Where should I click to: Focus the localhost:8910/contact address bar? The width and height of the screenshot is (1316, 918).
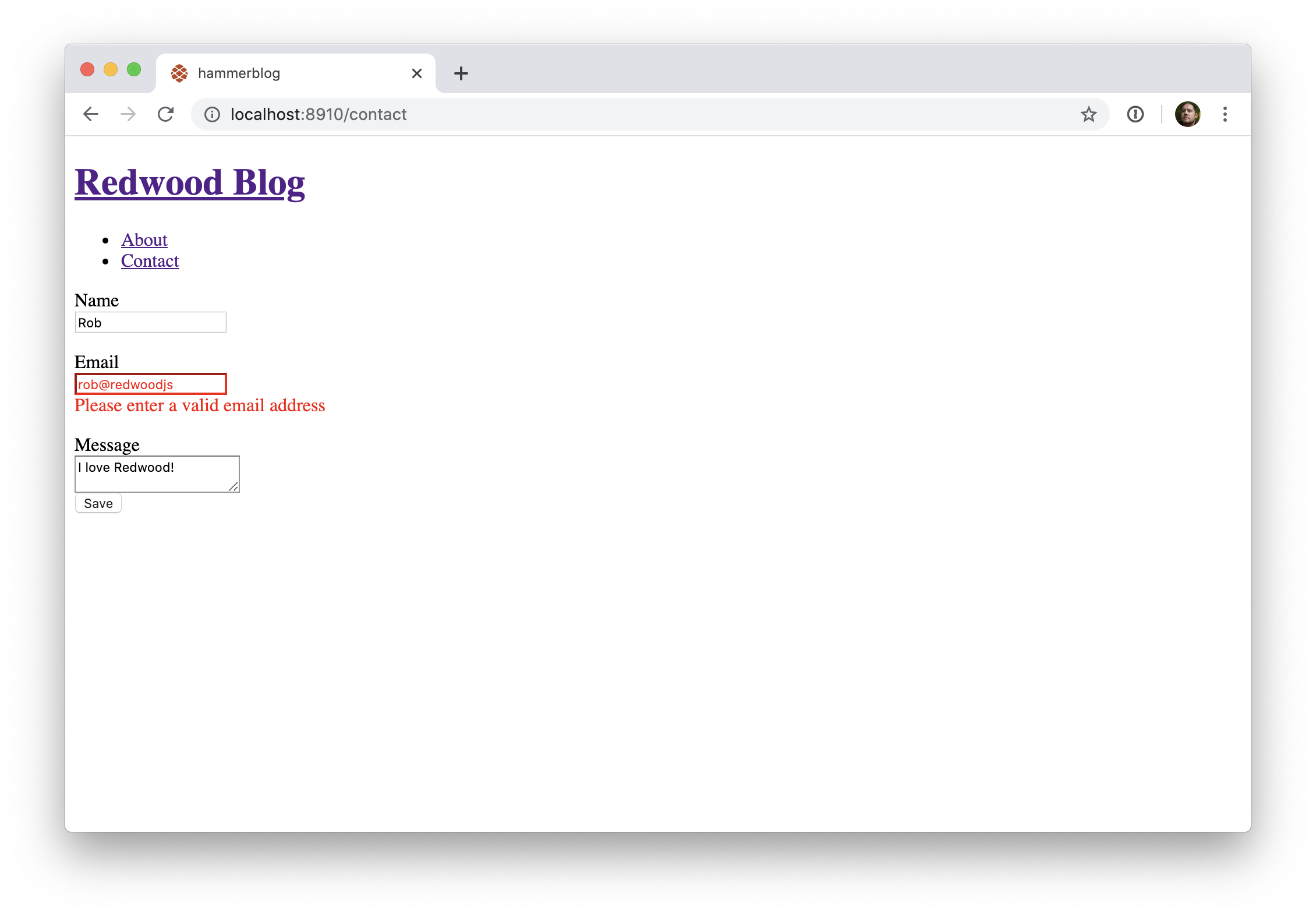(x=641, y=114)
